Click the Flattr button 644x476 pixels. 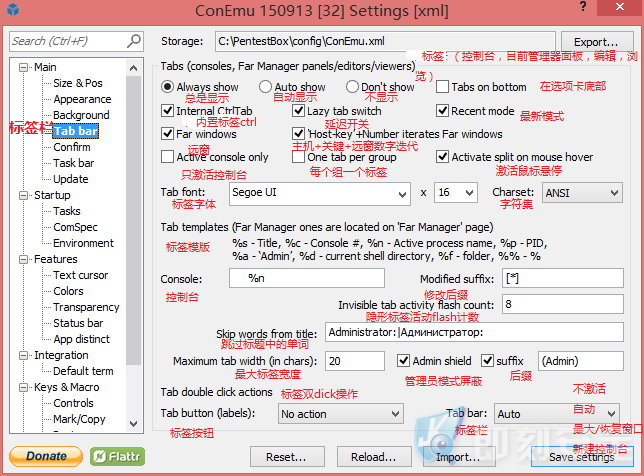117,456
